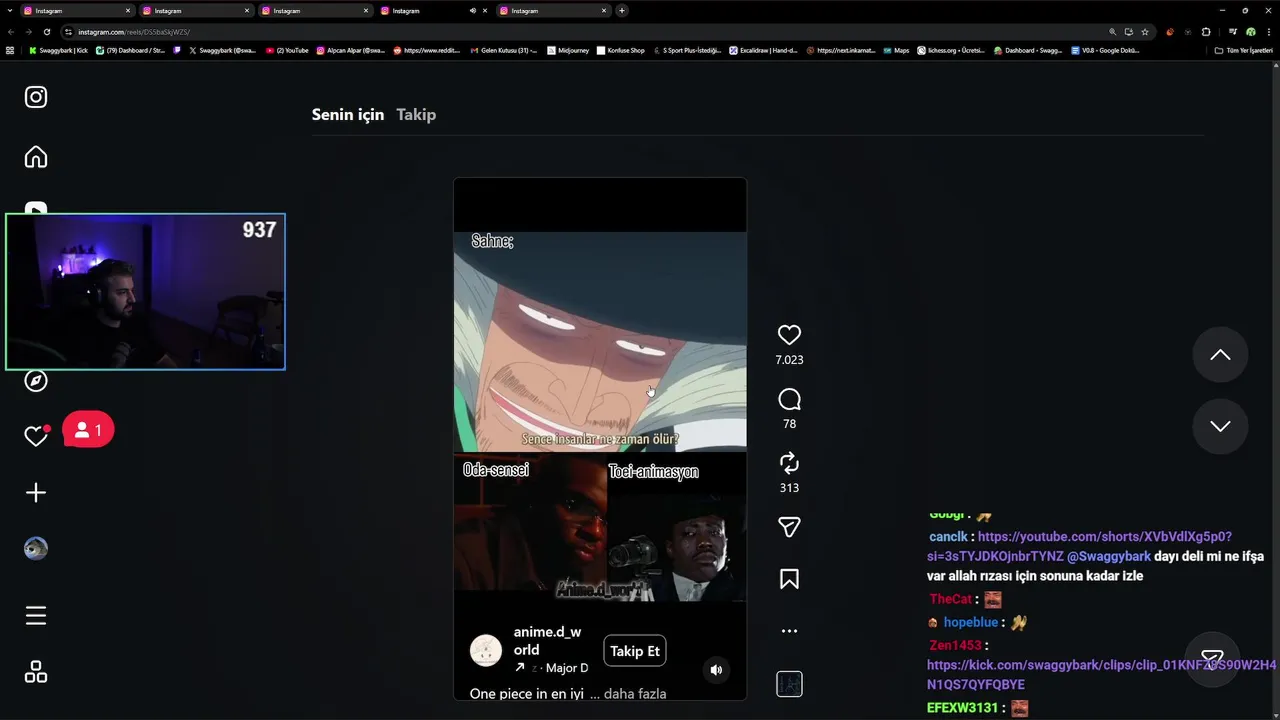Open the Instagram logo home link
The image size is (1280, 720).
(x=36, y=97)
